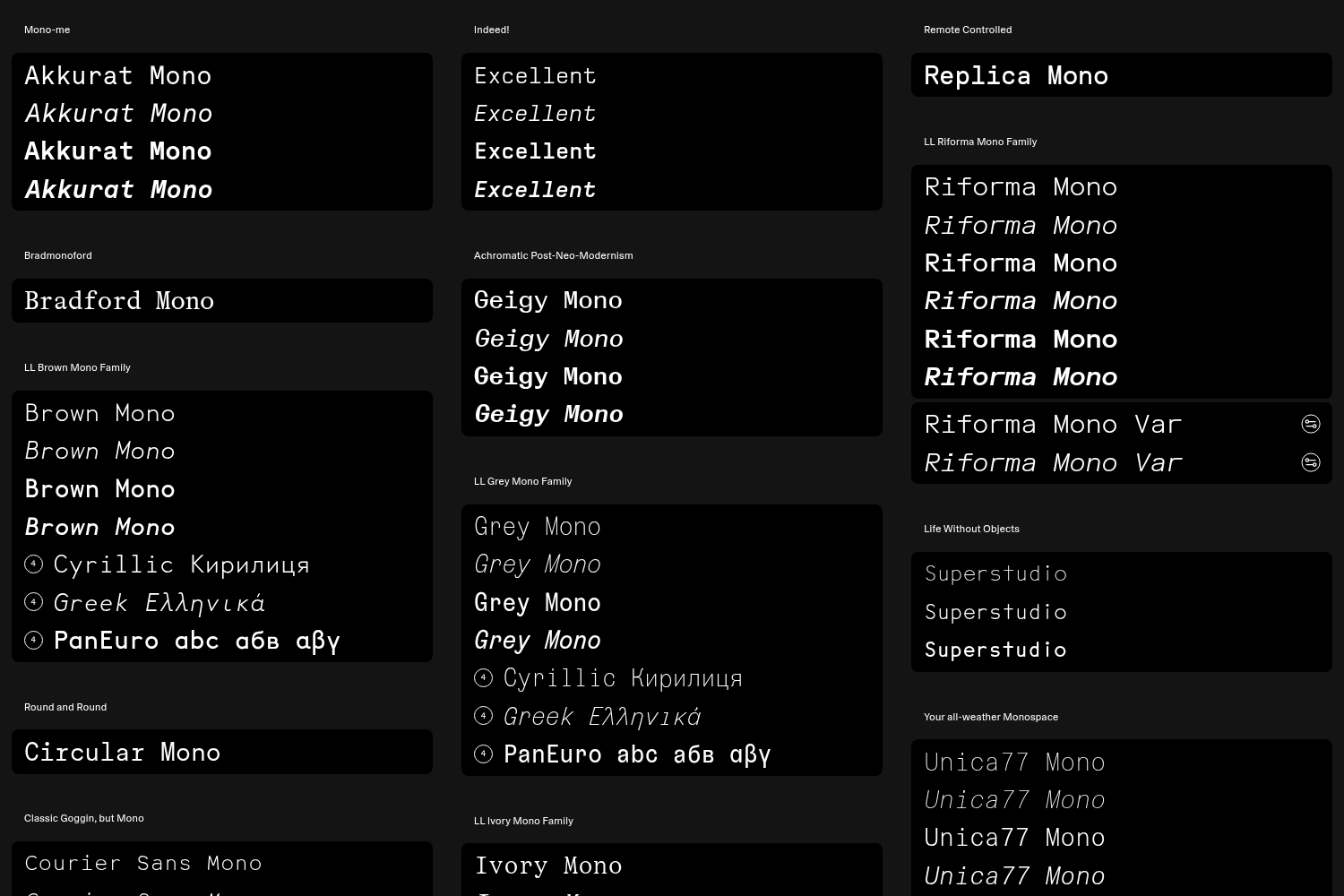The image size is (1344, 896).
Task: Open the light italic Grey Mono style
Action: click(538, 564)
